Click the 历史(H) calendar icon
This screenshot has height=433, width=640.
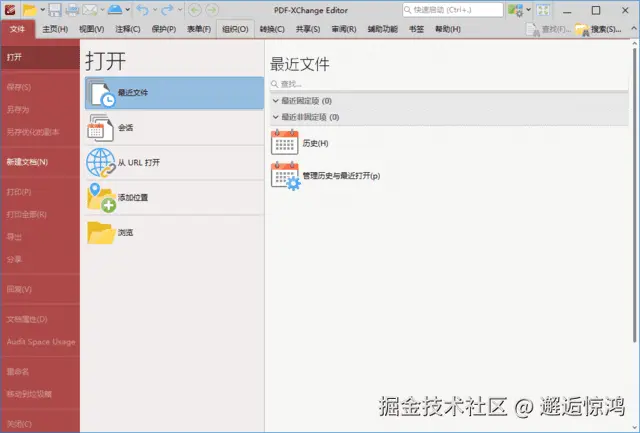(285, 142)
